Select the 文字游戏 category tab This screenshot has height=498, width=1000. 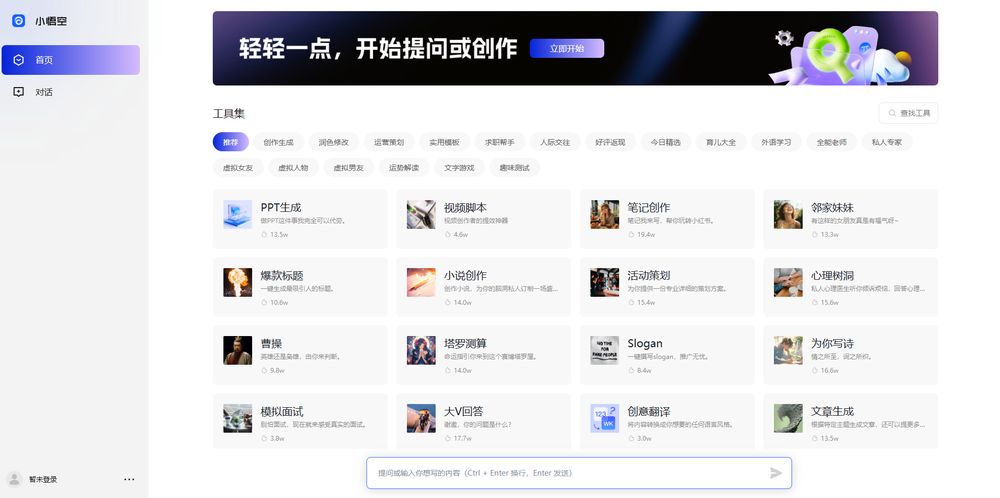tap(459, 168)
